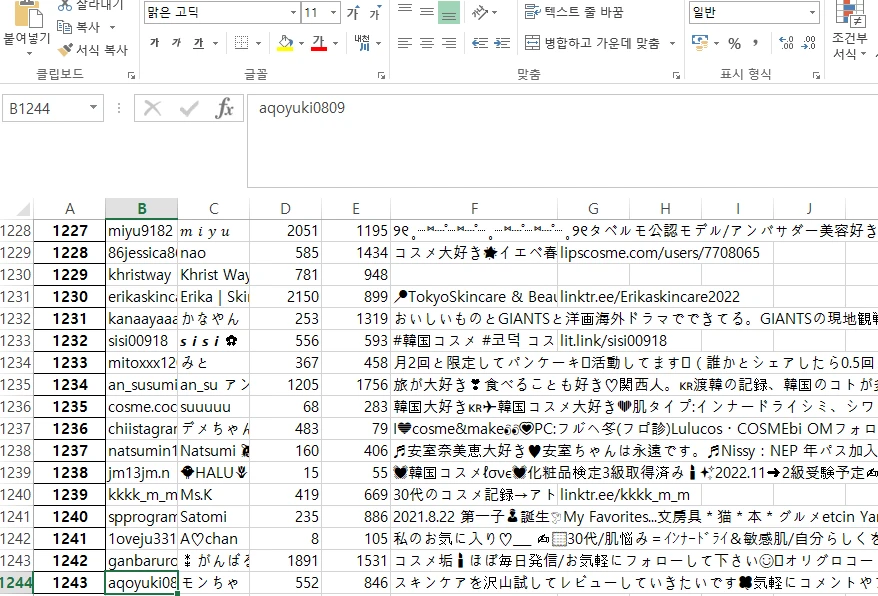878x596 pixels.
Task: Select the column F header
Action: [x=474, y=209]
